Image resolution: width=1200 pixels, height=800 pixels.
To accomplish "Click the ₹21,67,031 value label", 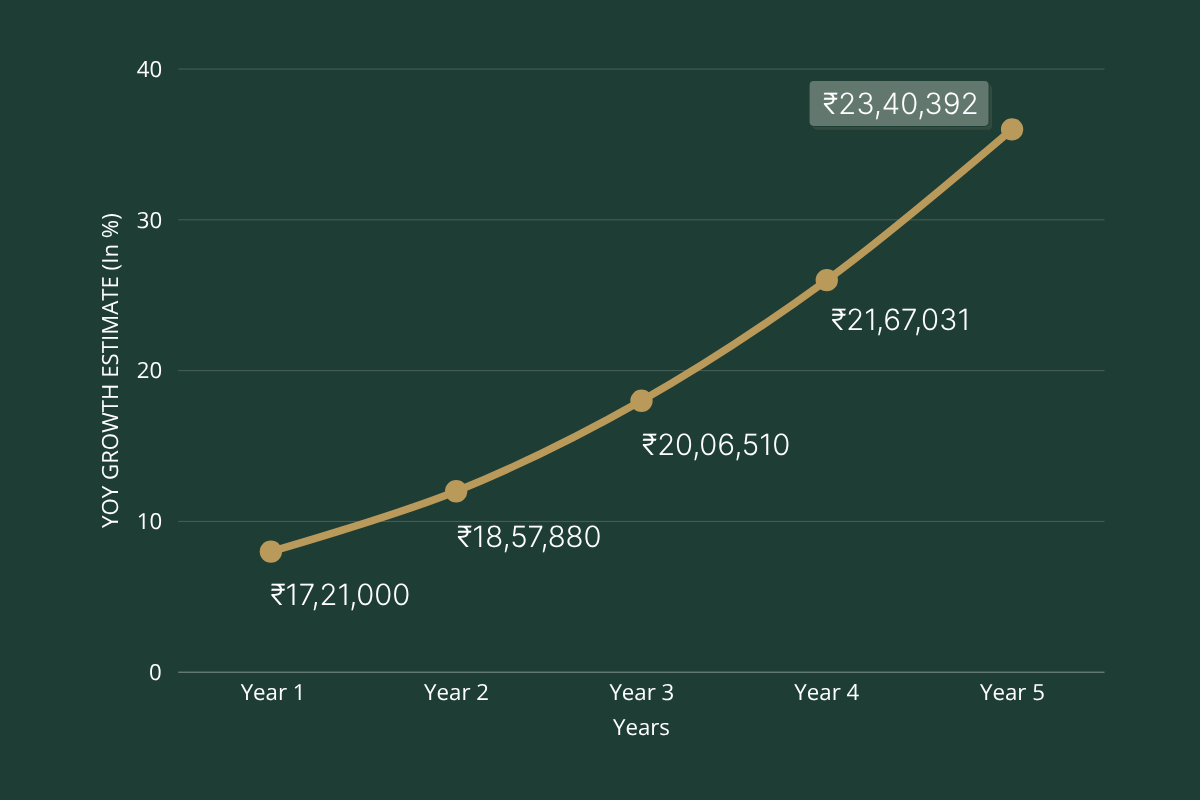I will (900, 320).
